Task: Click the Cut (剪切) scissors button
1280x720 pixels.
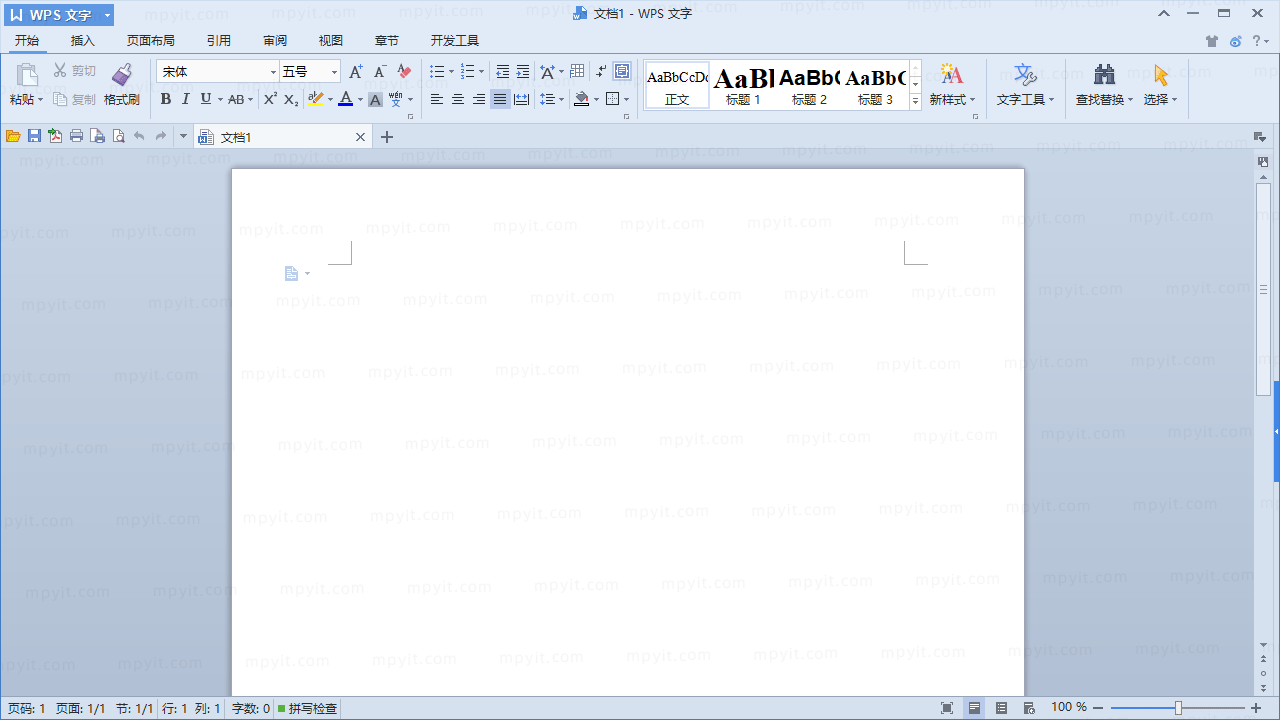Action: 75,71
